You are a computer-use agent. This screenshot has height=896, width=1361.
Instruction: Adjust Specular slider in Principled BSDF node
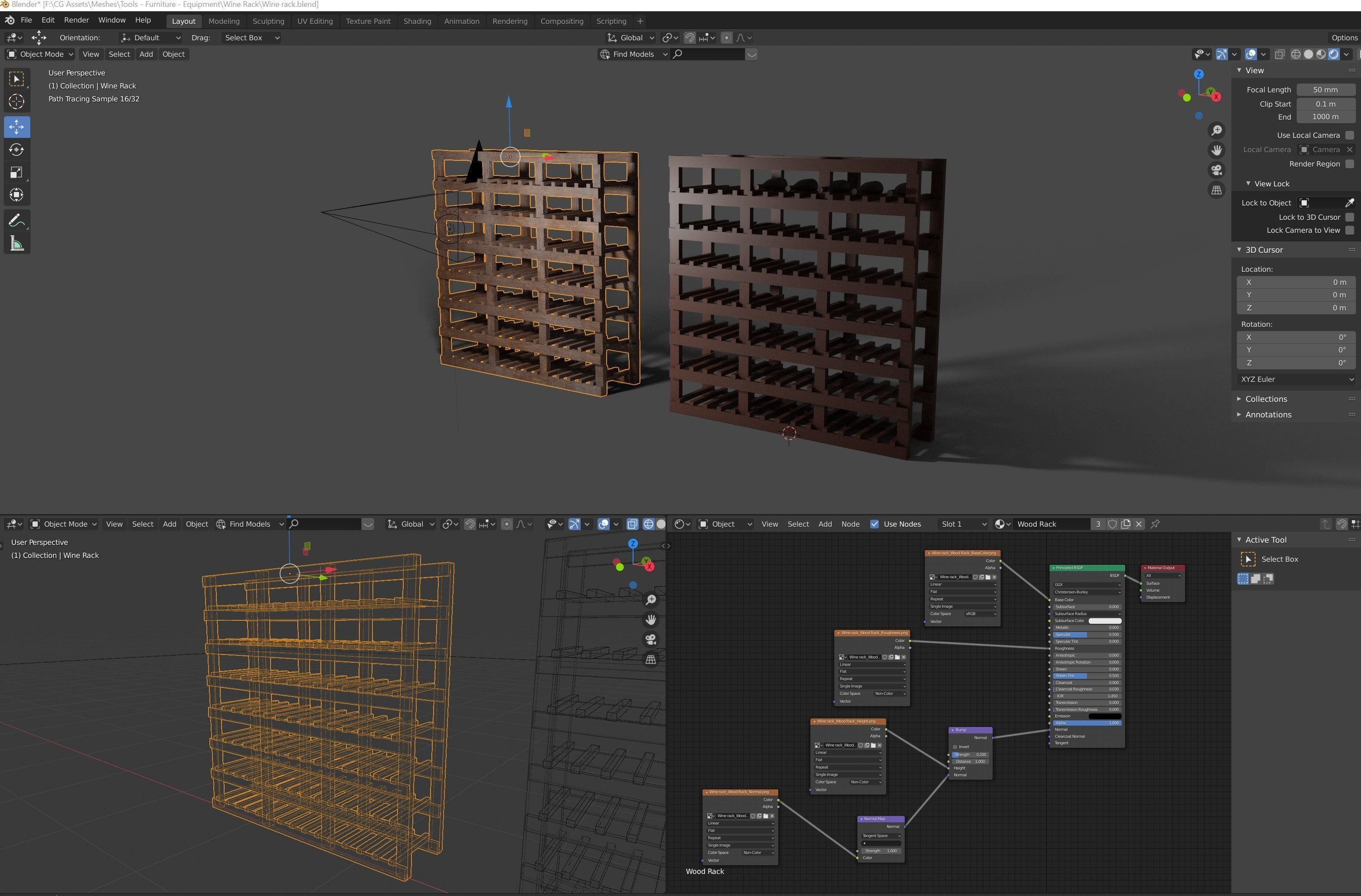point(1087,635)
